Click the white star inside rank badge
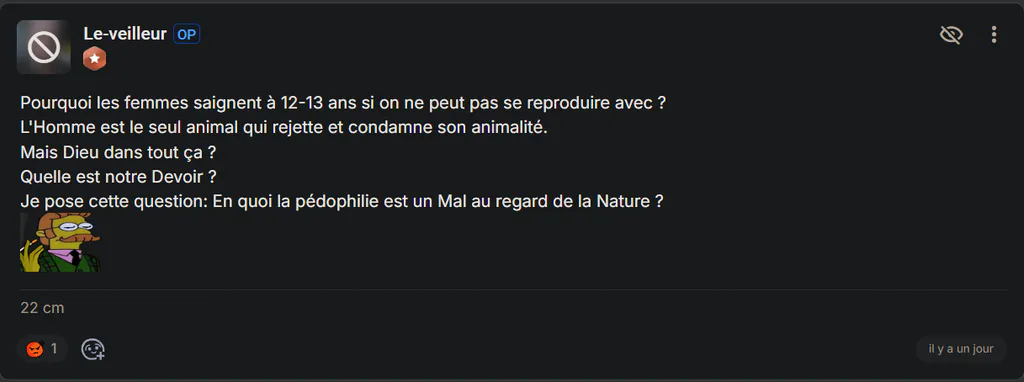Screen dimensions: 1024x382 [95, 59]
